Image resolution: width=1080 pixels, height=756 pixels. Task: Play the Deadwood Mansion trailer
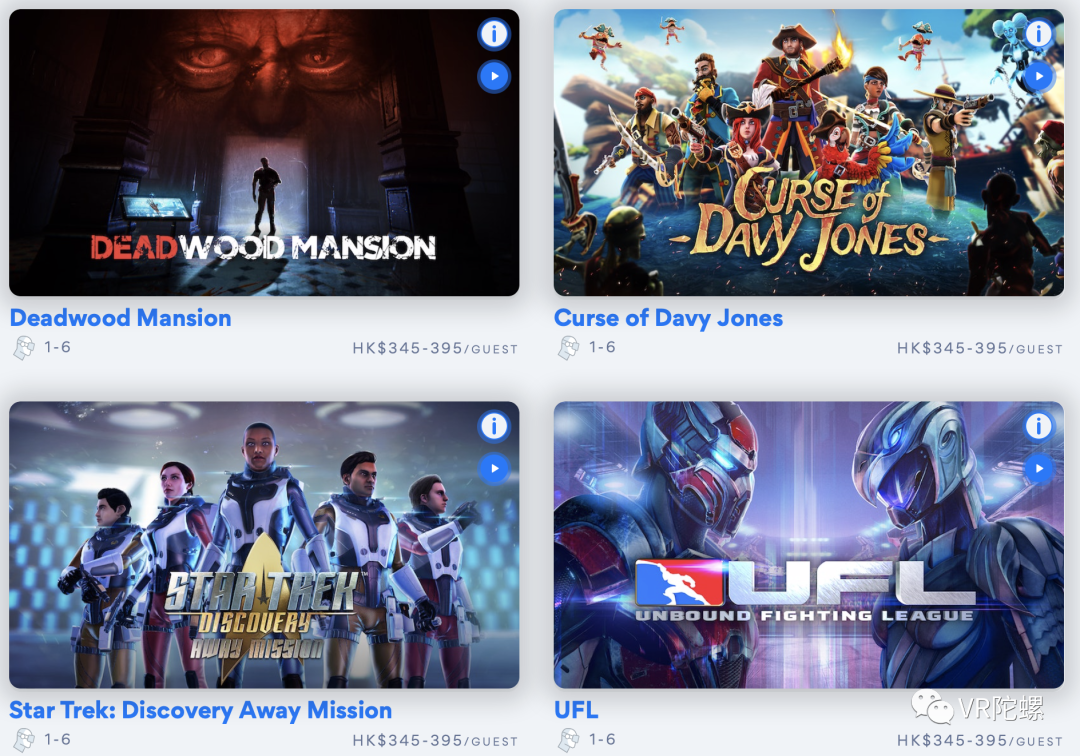point(494,76)
